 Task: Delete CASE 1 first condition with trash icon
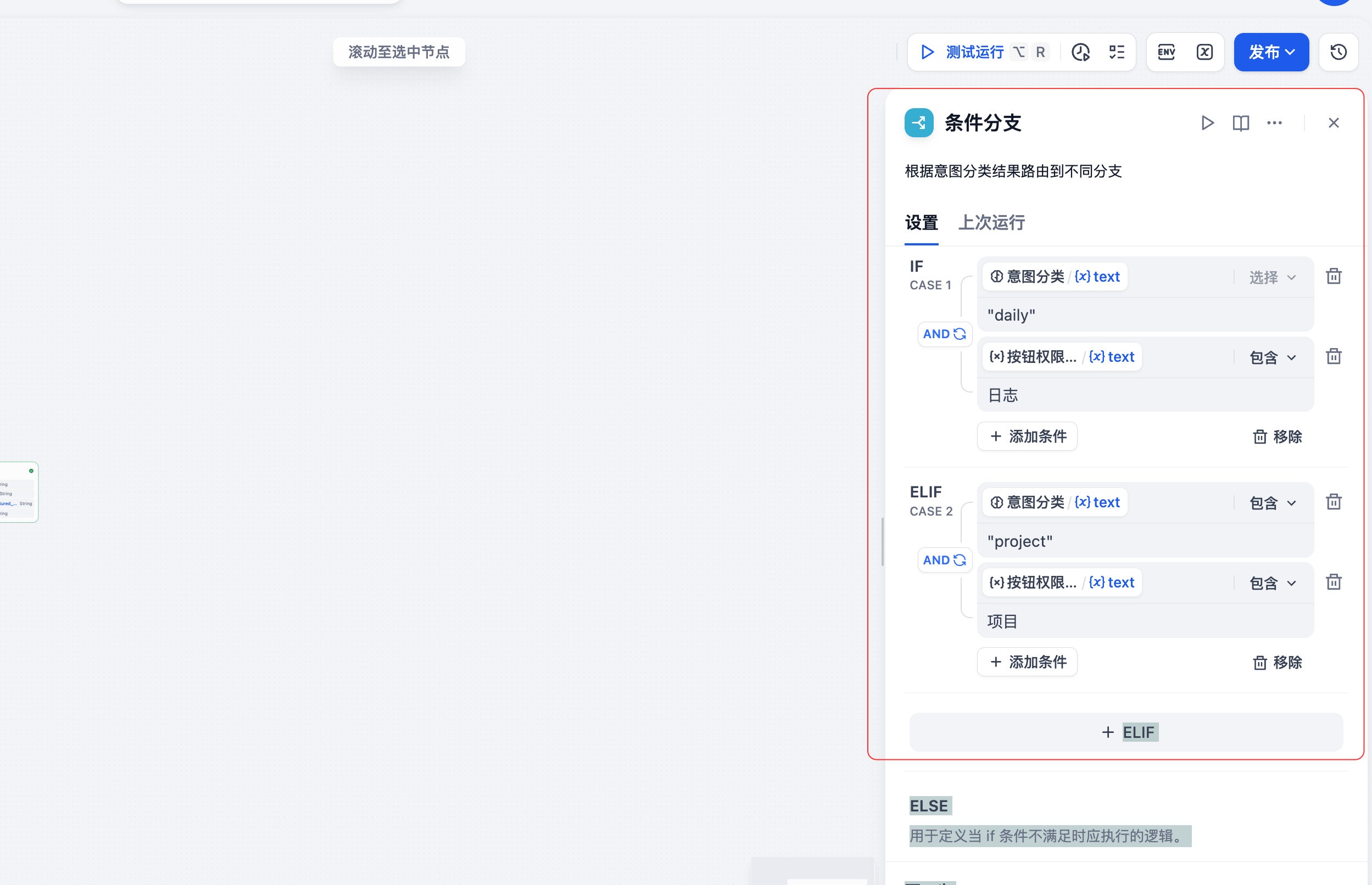1334,276
